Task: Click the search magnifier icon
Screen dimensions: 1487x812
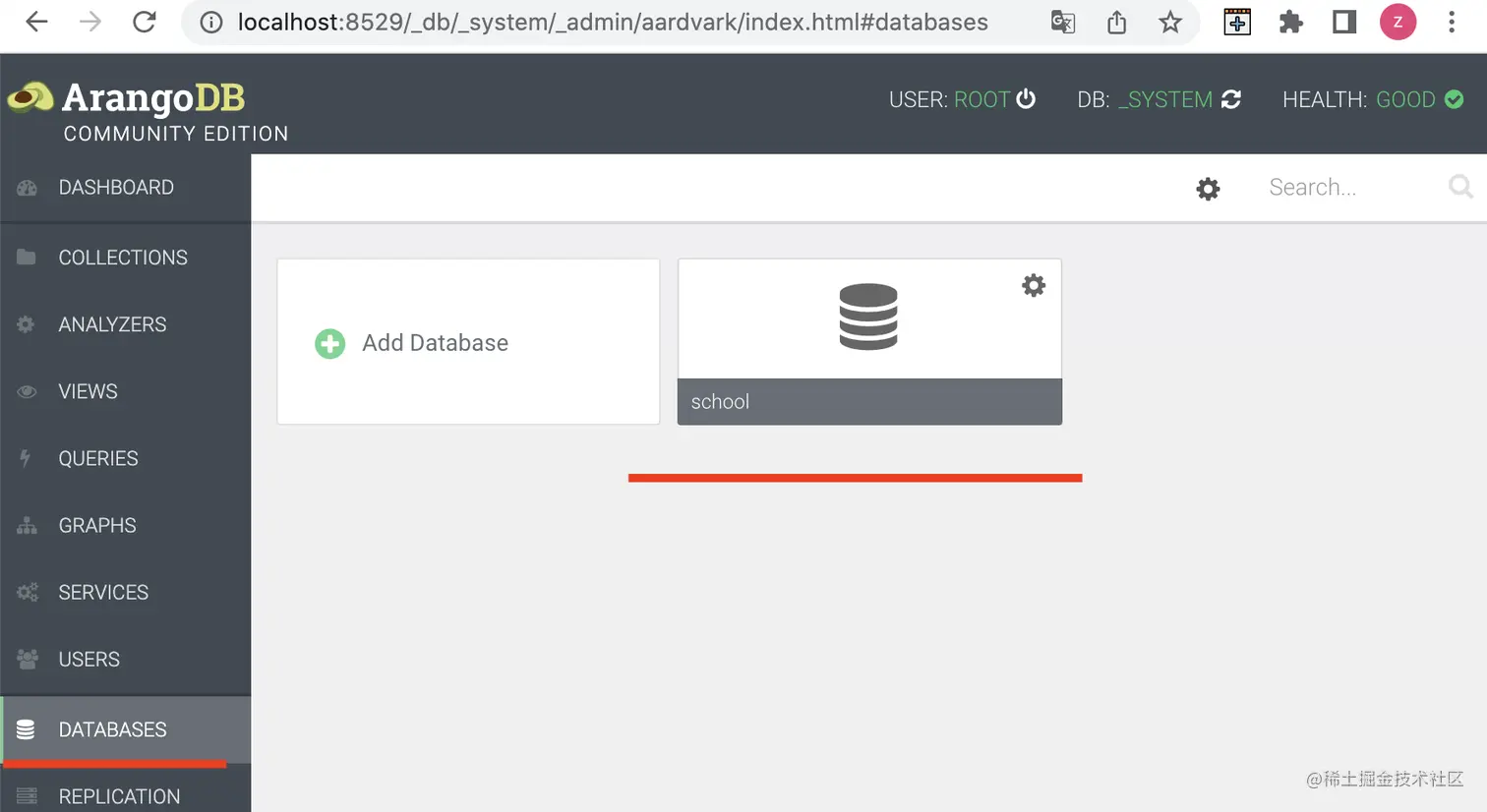Action: coord(1460,186)
